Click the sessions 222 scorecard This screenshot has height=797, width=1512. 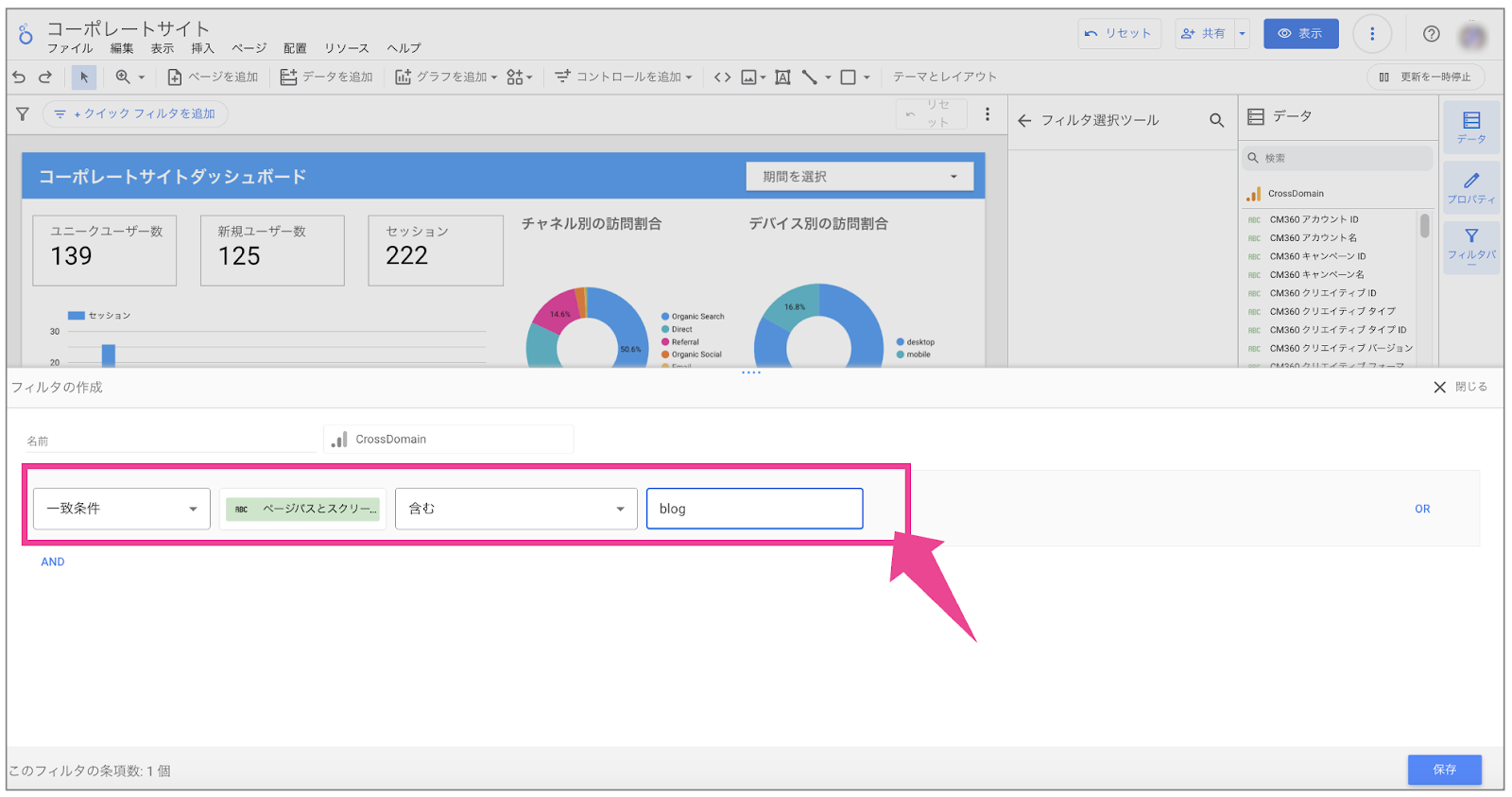pyautogui.click(x=436, y=251)
